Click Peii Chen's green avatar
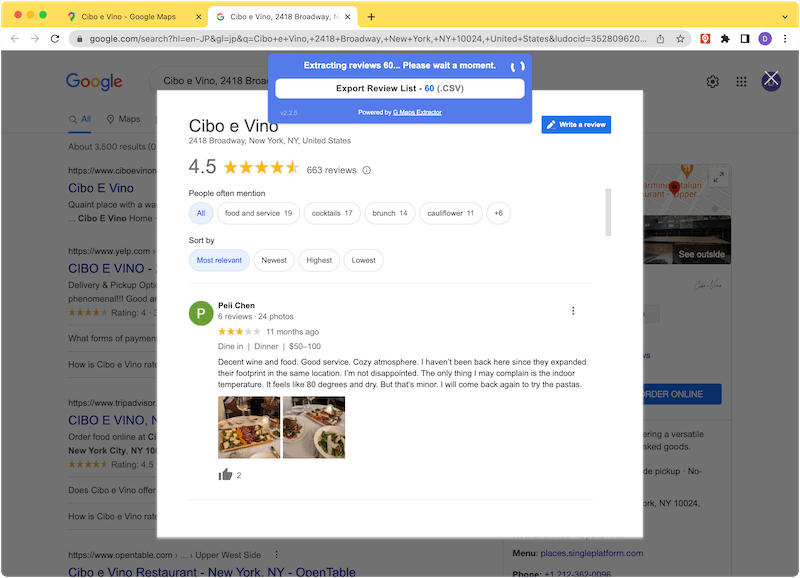This screenshot has width=800, height=578. point(201,313)
